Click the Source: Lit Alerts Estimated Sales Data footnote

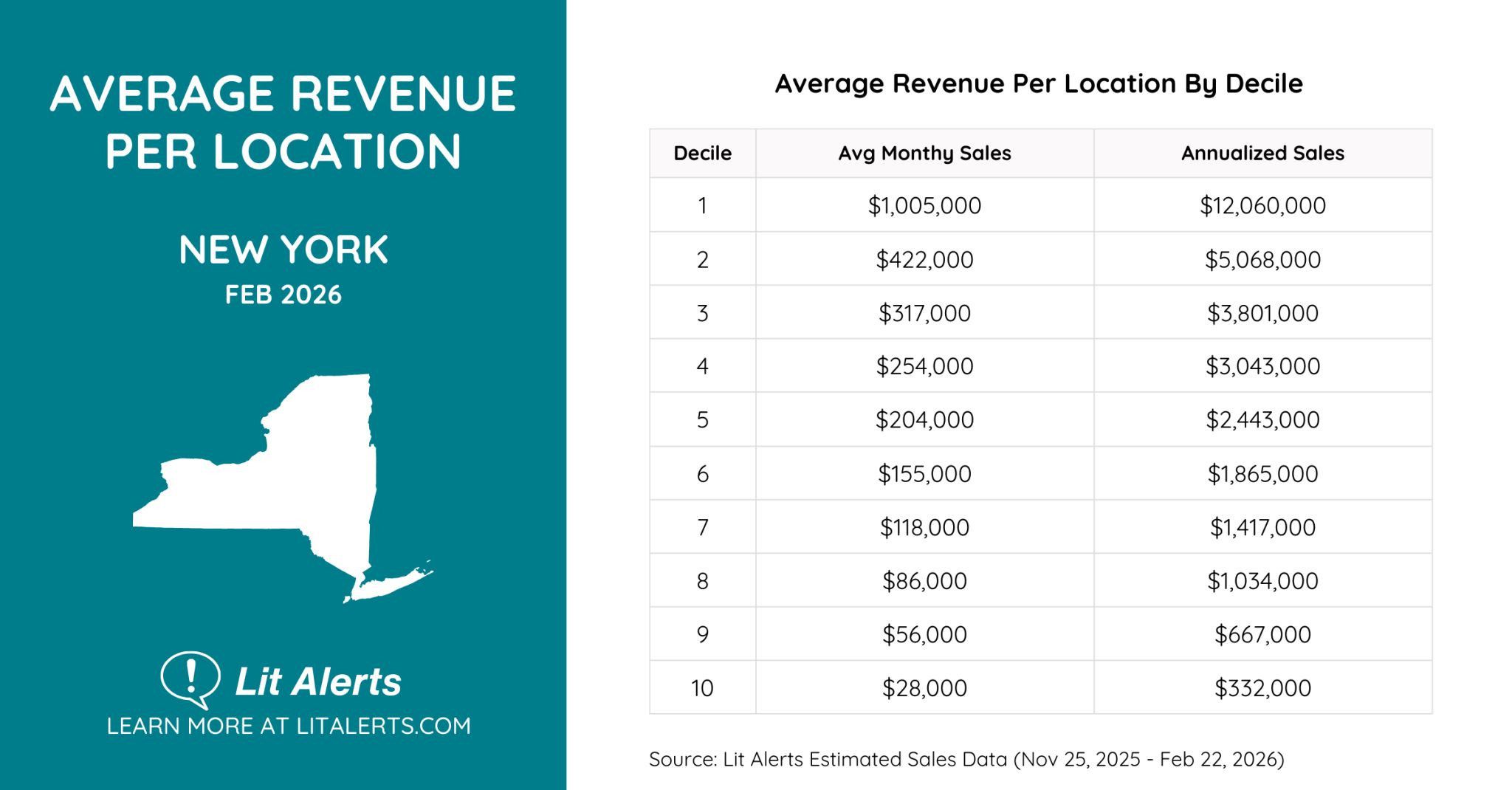click(966, 759)
